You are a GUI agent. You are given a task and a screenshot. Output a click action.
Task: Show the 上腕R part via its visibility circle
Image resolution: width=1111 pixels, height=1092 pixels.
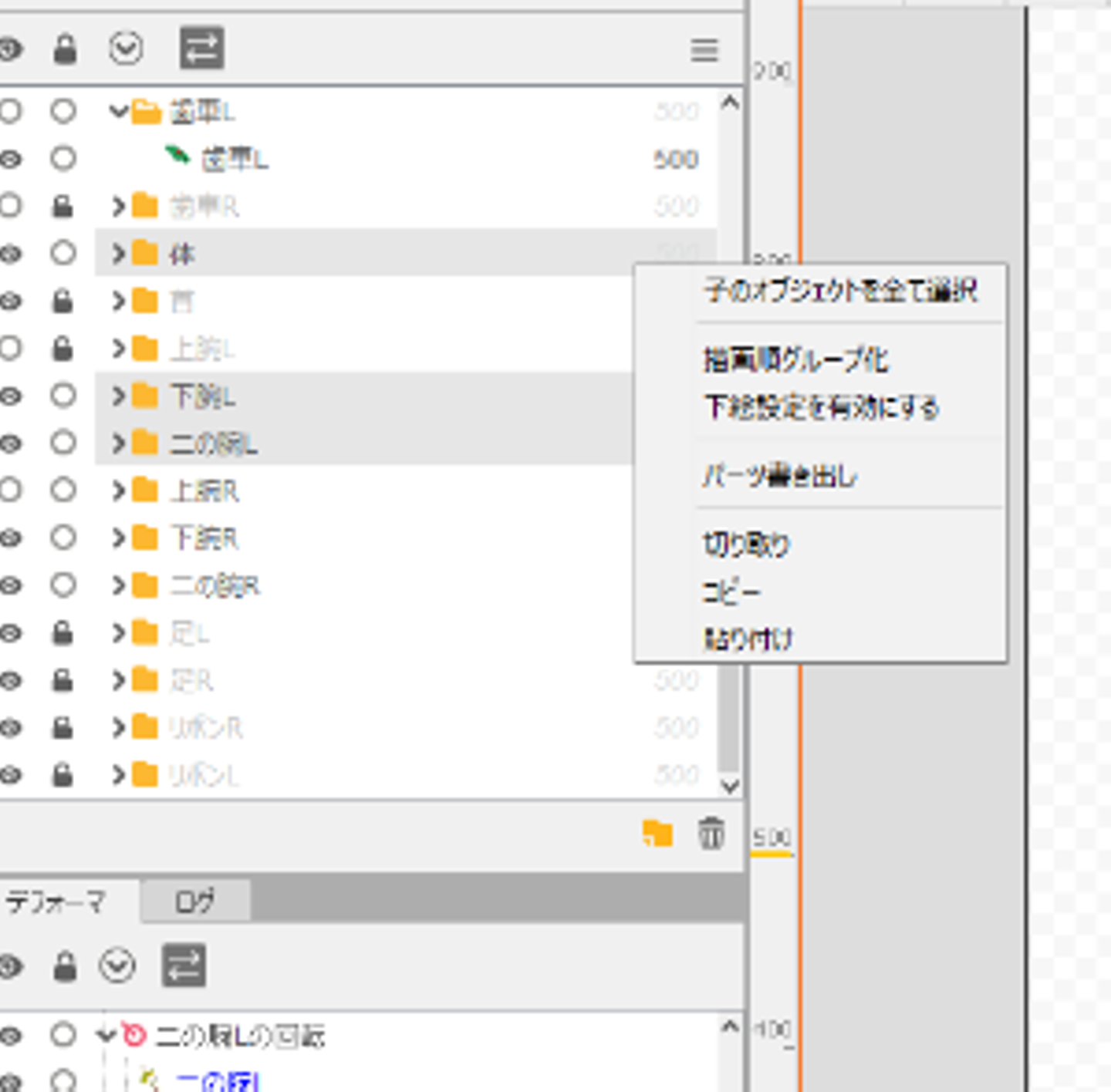9,490
